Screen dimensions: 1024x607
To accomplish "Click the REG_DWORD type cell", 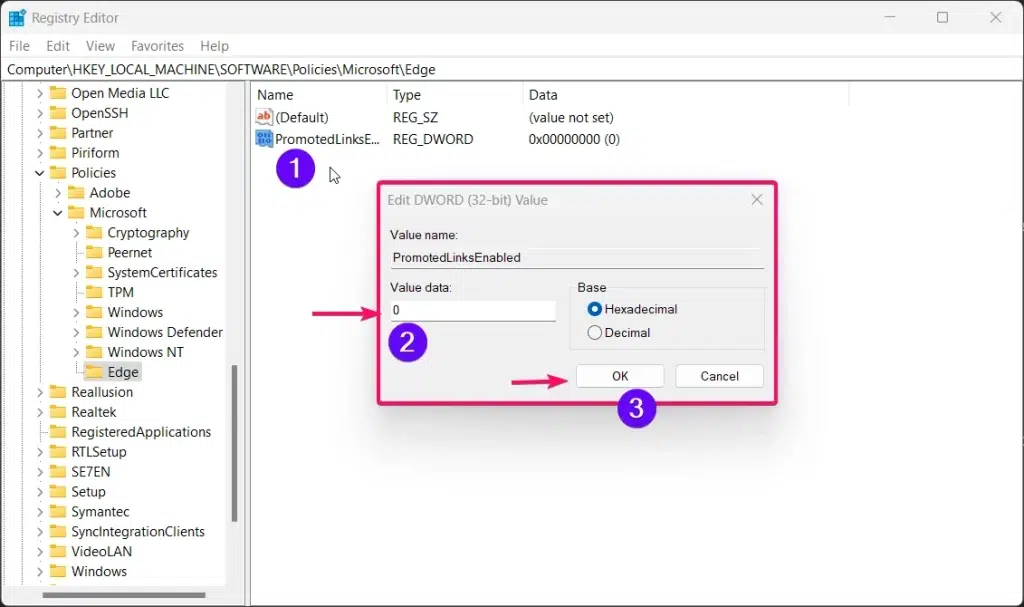I will [x=433, y=139].
